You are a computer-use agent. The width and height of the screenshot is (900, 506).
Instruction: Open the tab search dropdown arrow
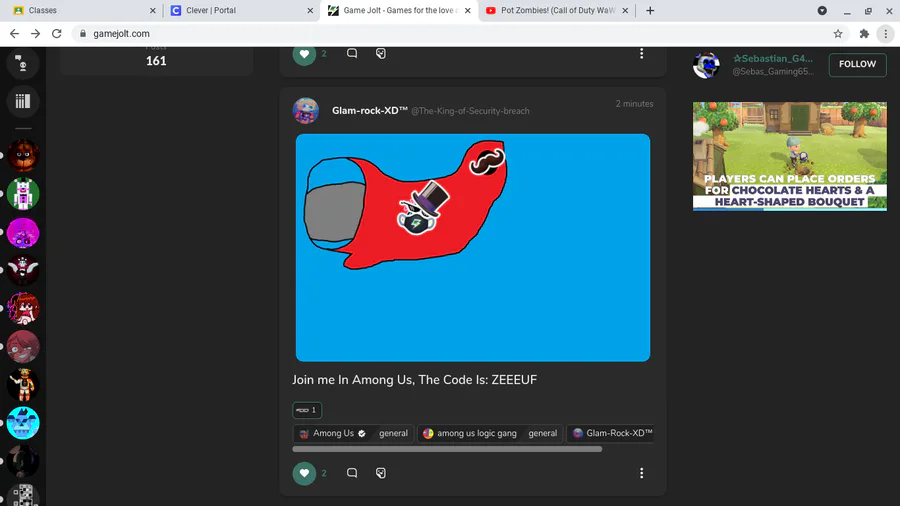point(822,10)
